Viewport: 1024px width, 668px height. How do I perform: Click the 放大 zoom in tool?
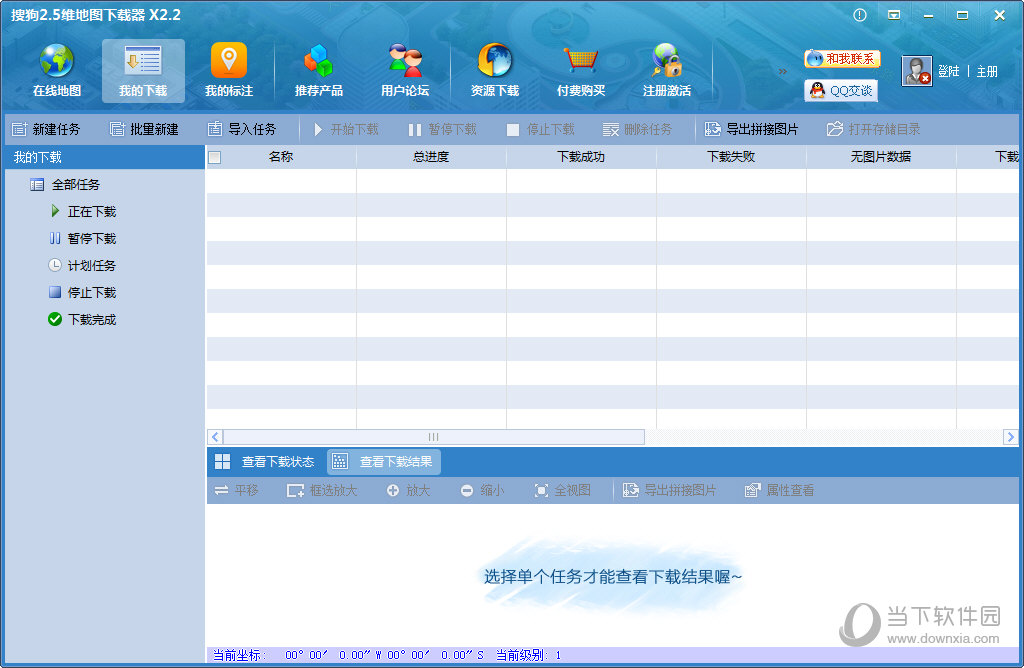pos(408,490)
